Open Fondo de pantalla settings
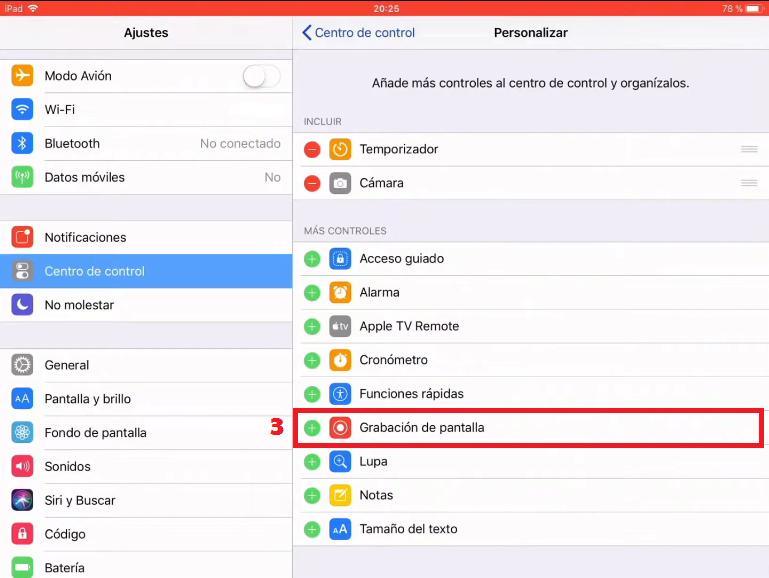The image size is (769, 578). [x=146, y=432]
